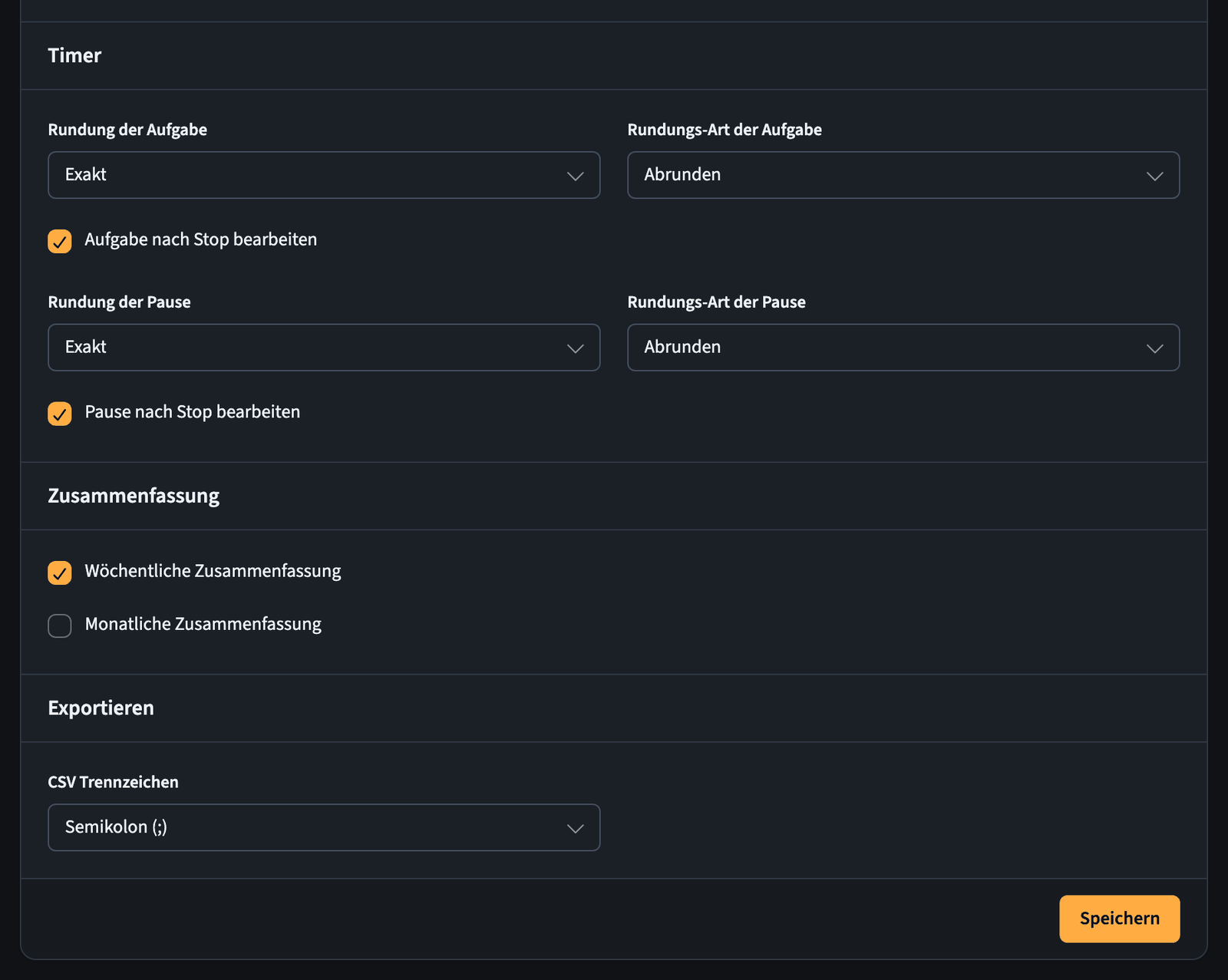1228x980 pixels.
Task: Open the Rundungs-Art der Pause dropdown
Action: point(903,348)
